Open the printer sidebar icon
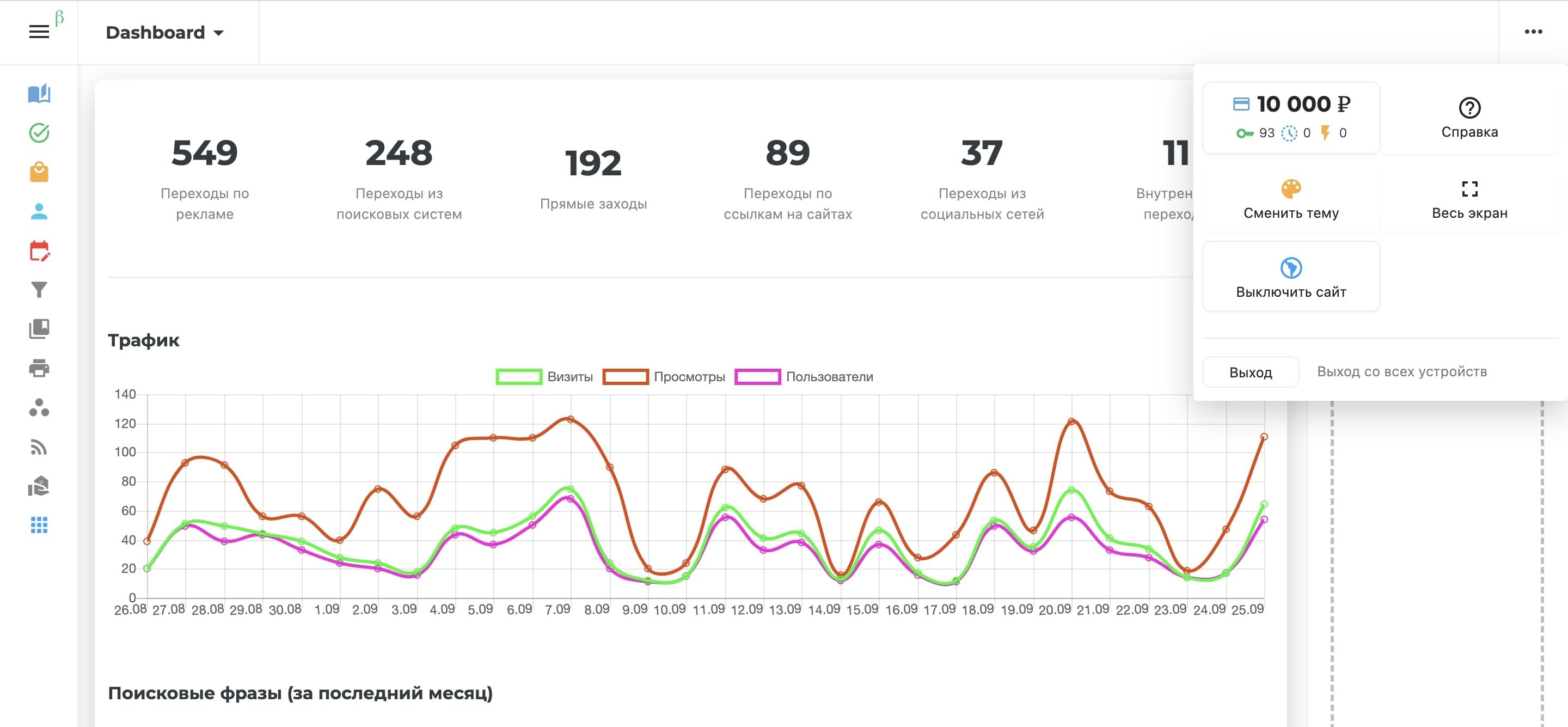This screenshot has width=1568, height=727. click(x=39, y=368)
